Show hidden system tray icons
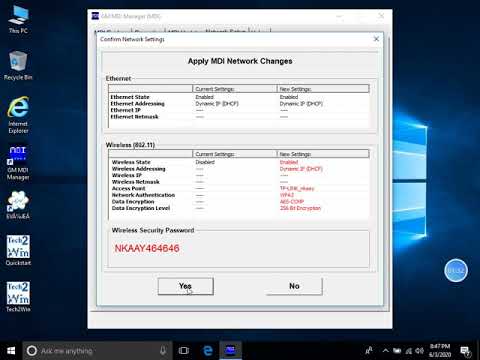Image resolution: width=480 pixels, height=360 pixels. pyautogui.click(x=385, y=351)
